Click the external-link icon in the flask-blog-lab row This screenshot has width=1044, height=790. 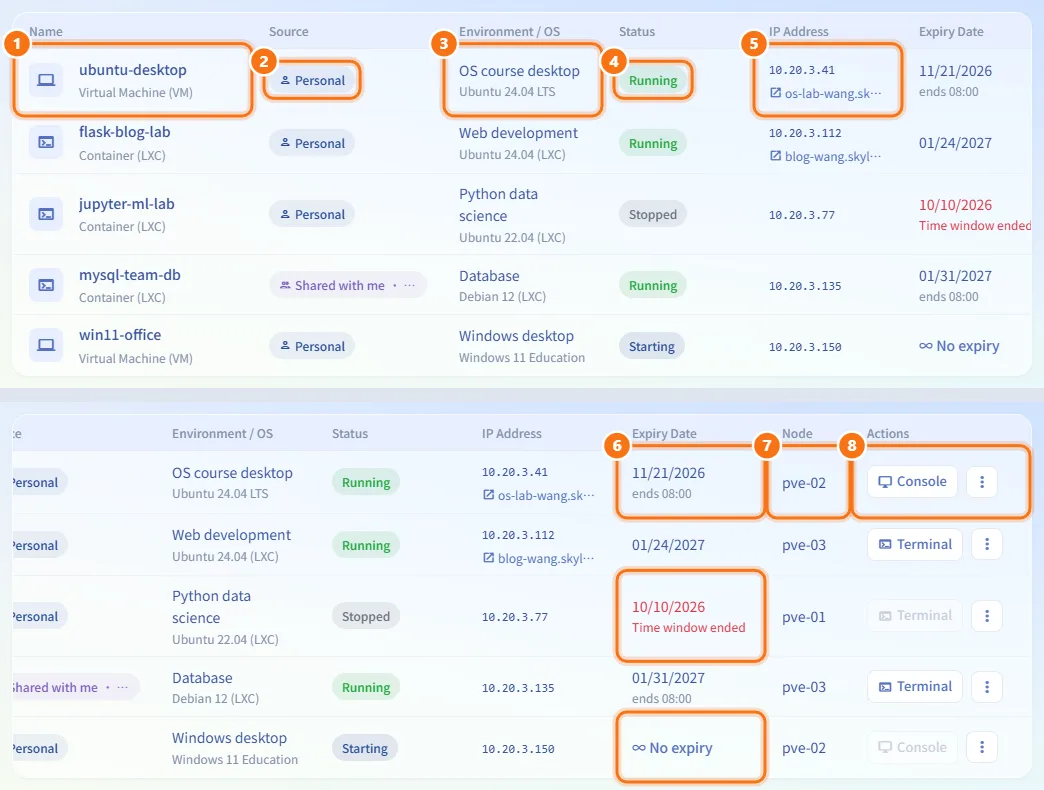775,156
